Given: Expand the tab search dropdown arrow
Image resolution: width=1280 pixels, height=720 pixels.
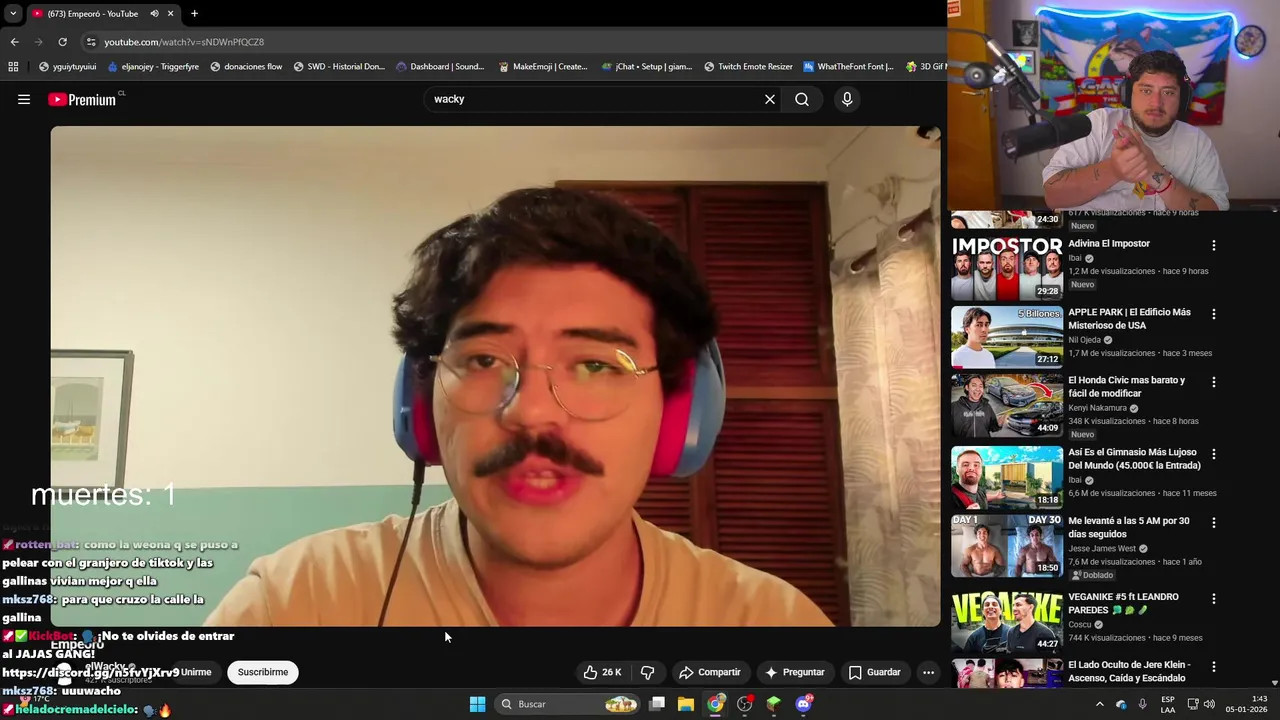Looking at the screenshot, I should point(13,13).
